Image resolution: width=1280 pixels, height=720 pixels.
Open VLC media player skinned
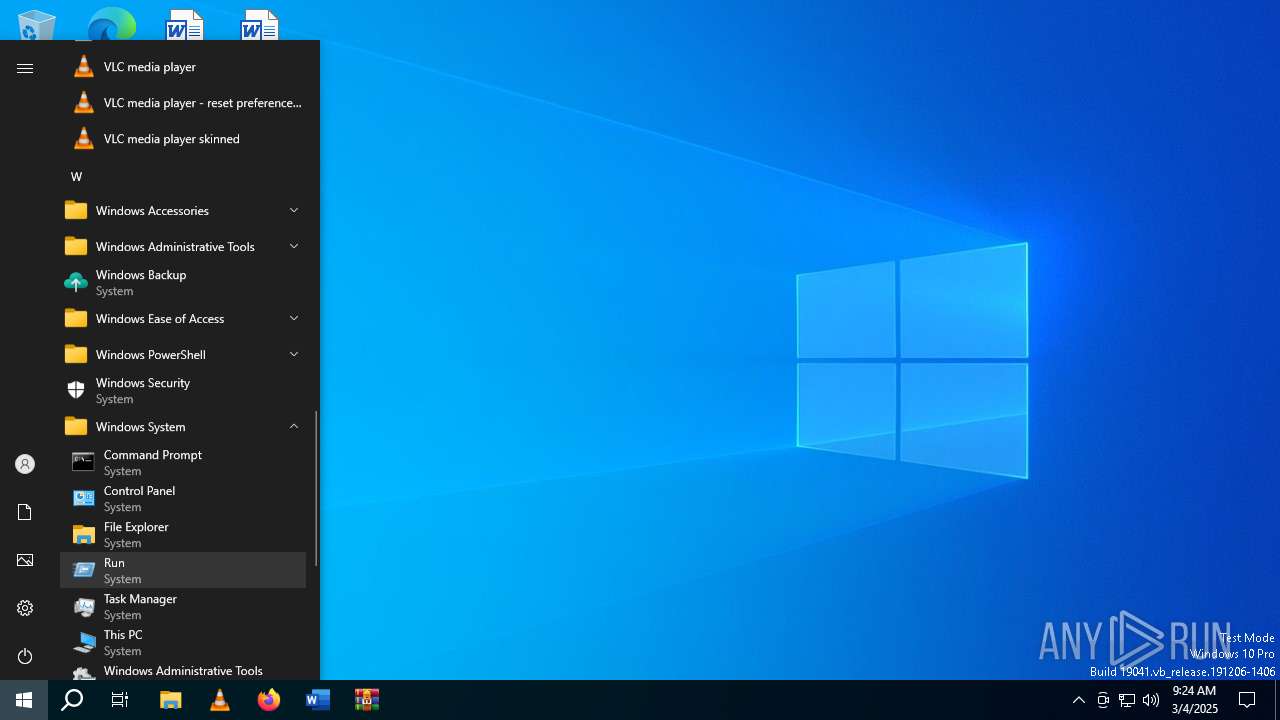coord(183,139)
